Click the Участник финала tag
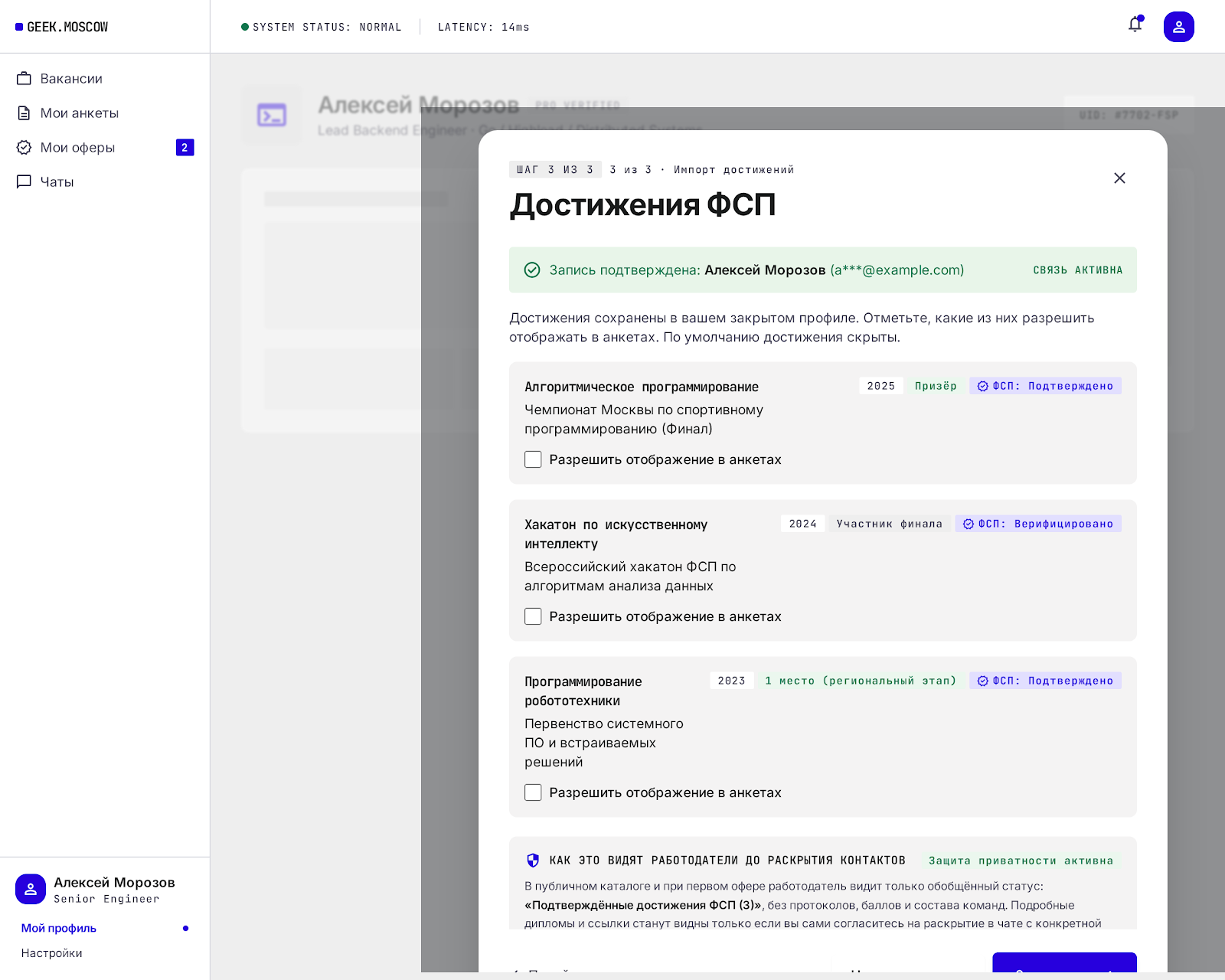This screenshot has height=980, width=1225. tap(889, 524)
